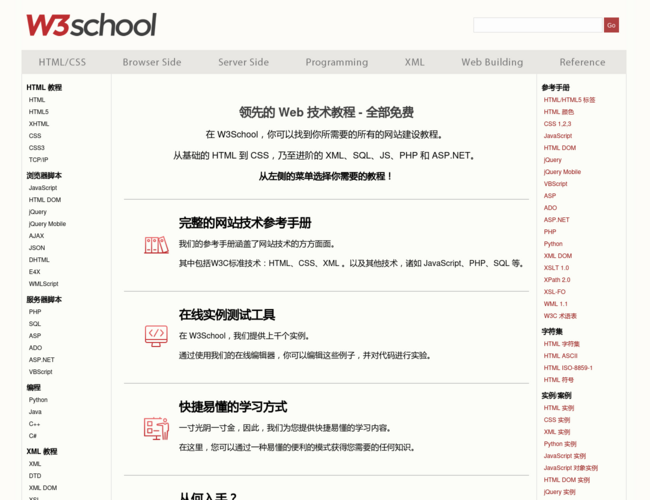The height and width of the screenshot is (500, 650).
Task: Open JavaScript tutorial in left sidebar
Action: tap(43, 188)
